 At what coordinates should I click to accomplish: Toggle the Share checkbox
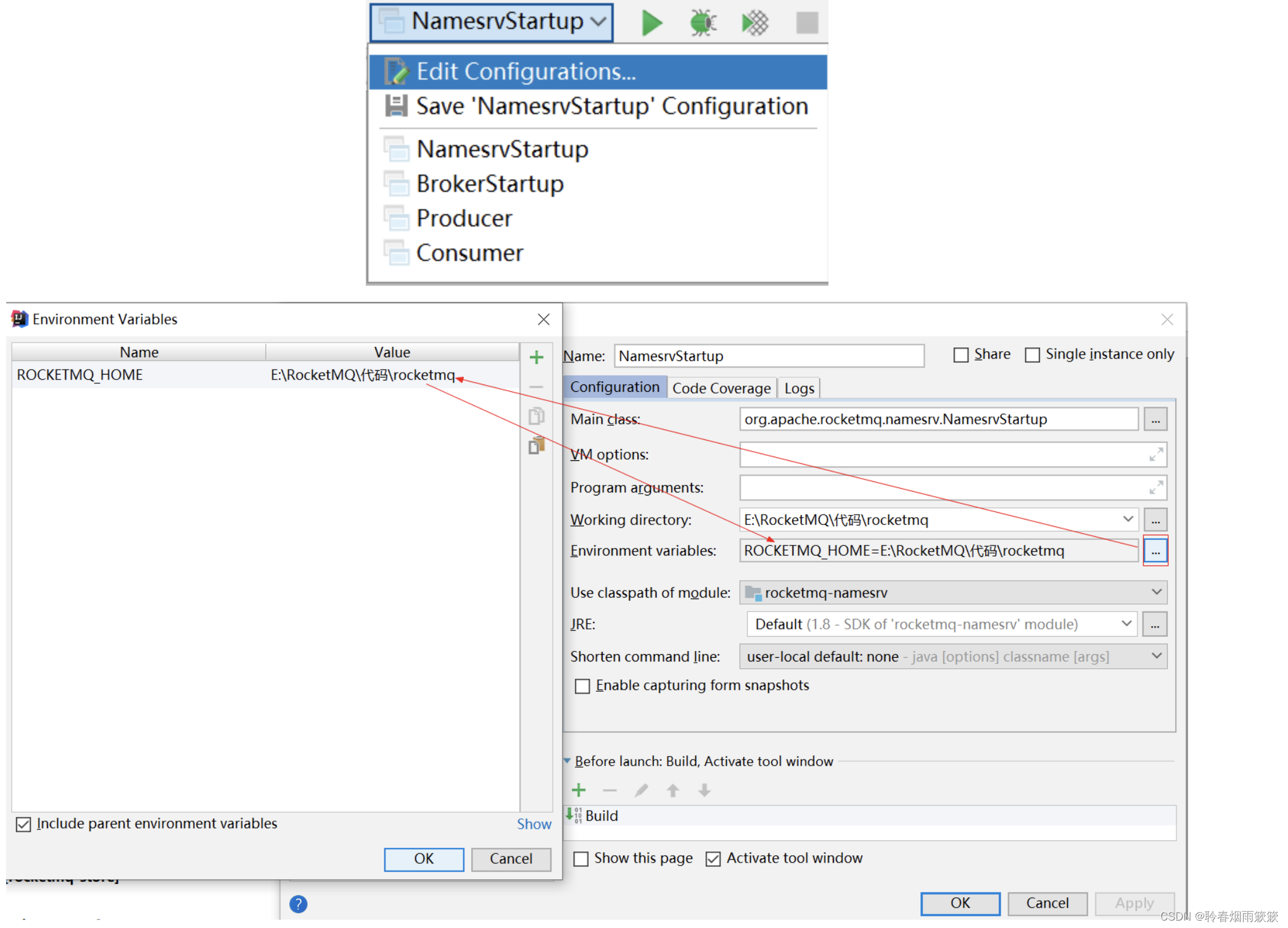[x=961, y=355]
